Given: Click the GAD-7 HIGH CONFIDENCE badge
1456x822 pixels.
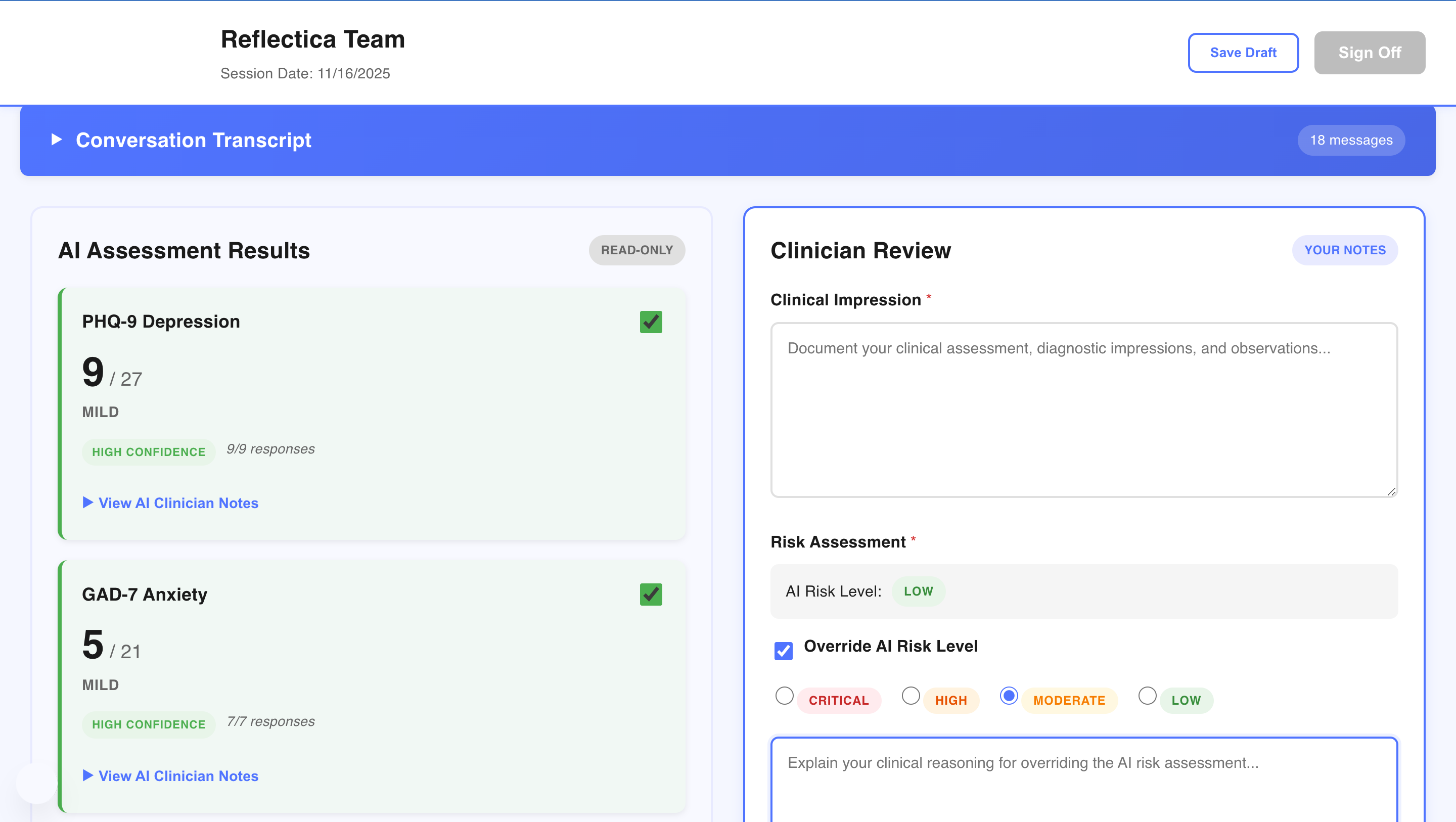Looking at the screenshot, I should pyautogui.click(x=149, y=724).
